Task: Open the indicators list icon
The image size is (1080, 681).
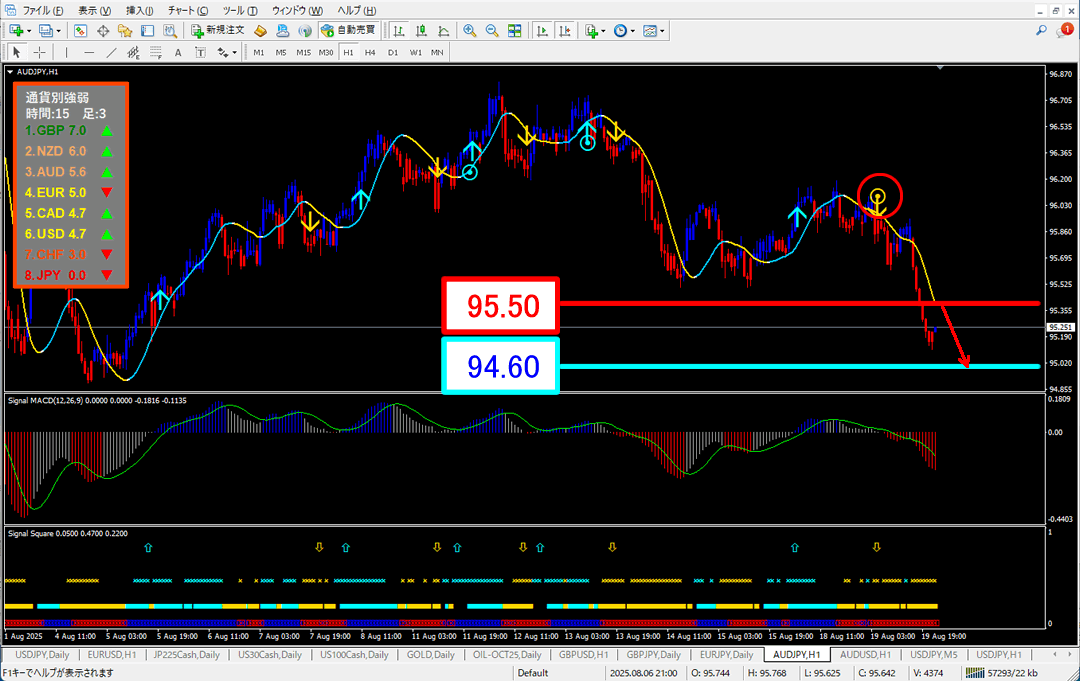Action: point(591,31)
